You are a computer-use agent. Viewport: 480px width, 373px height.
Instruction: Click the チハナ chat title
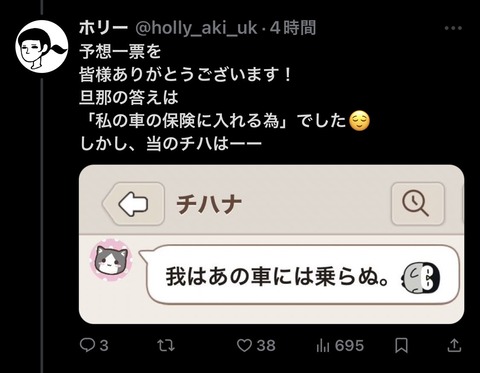209,204
